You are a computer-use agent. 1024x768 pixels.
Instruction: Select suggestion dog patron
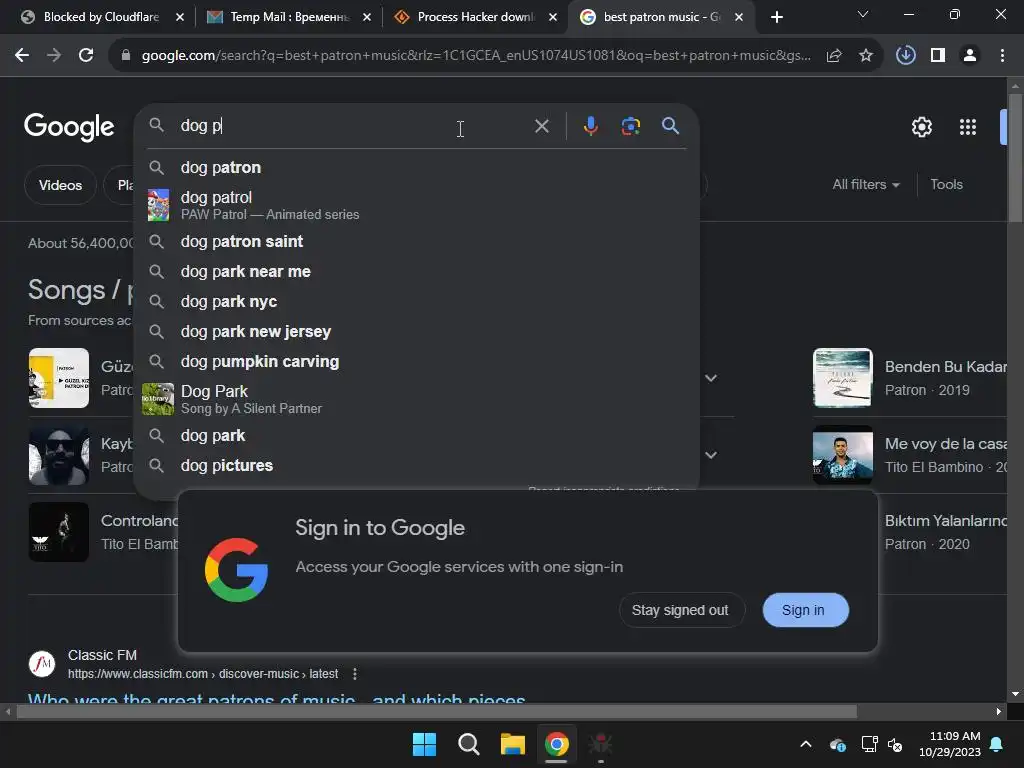(416, 167)
